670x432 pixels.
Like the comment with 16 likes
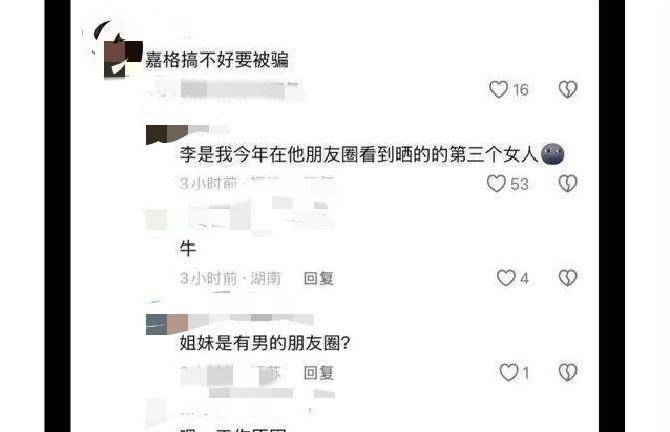[x=498, y=90]
